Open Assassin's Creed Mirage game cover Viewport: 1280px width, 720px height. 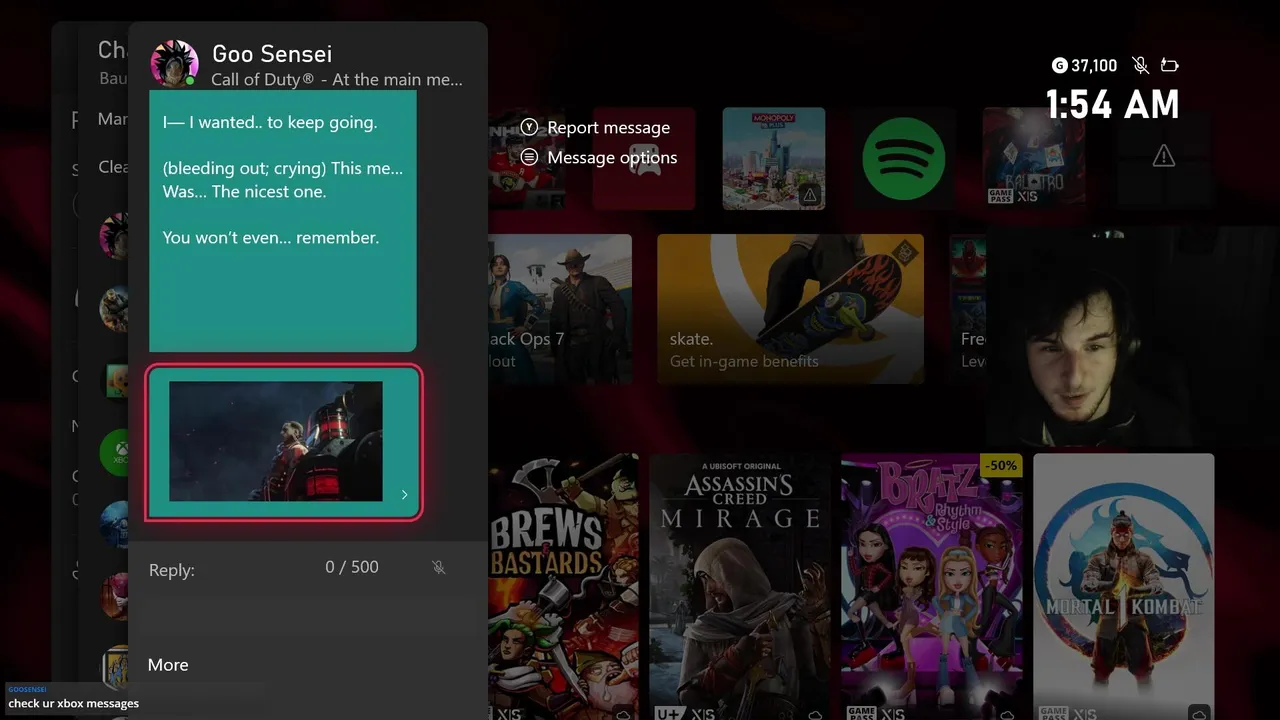(740, 586)
